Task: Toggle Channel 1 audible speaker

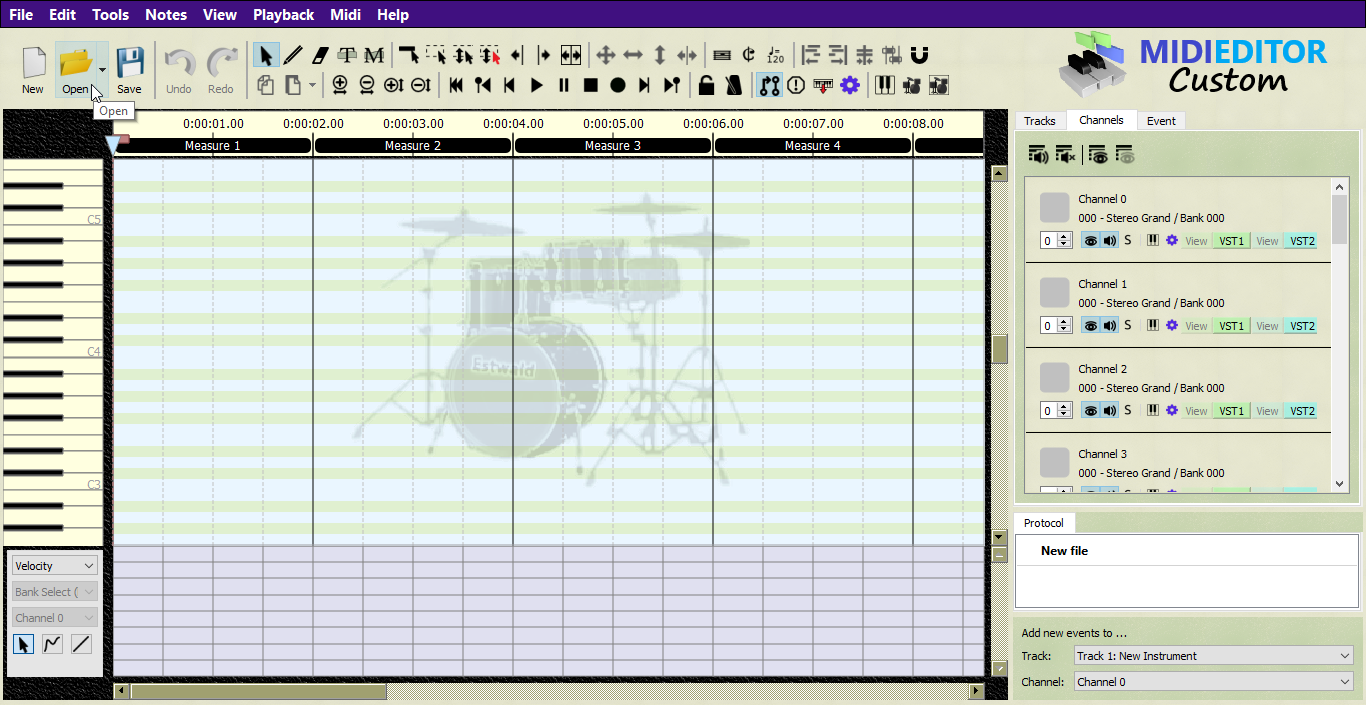Action: point(1109,326)
